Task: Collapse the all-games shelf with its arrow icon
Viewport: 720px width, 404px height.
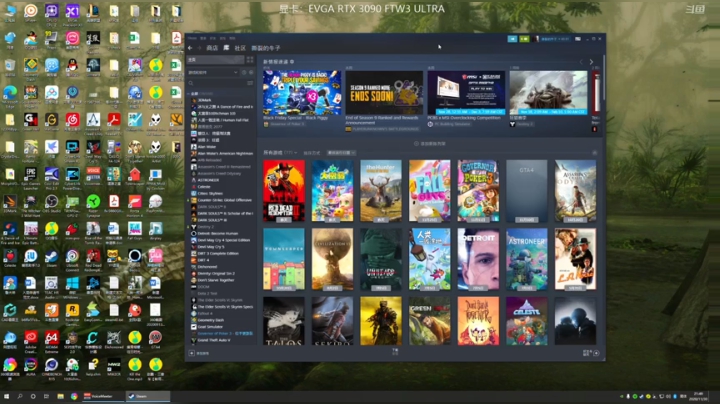Action: click(595, 152)
